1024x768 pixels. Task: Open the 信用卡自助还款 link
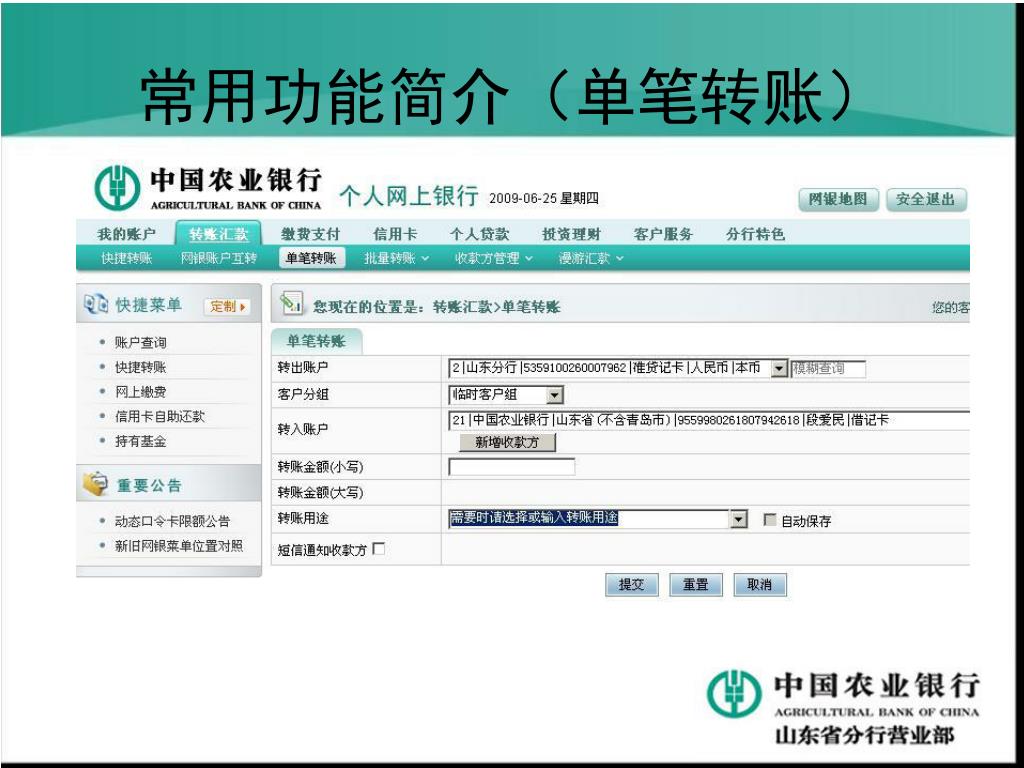pyautogui.click(x=160, y=416)
